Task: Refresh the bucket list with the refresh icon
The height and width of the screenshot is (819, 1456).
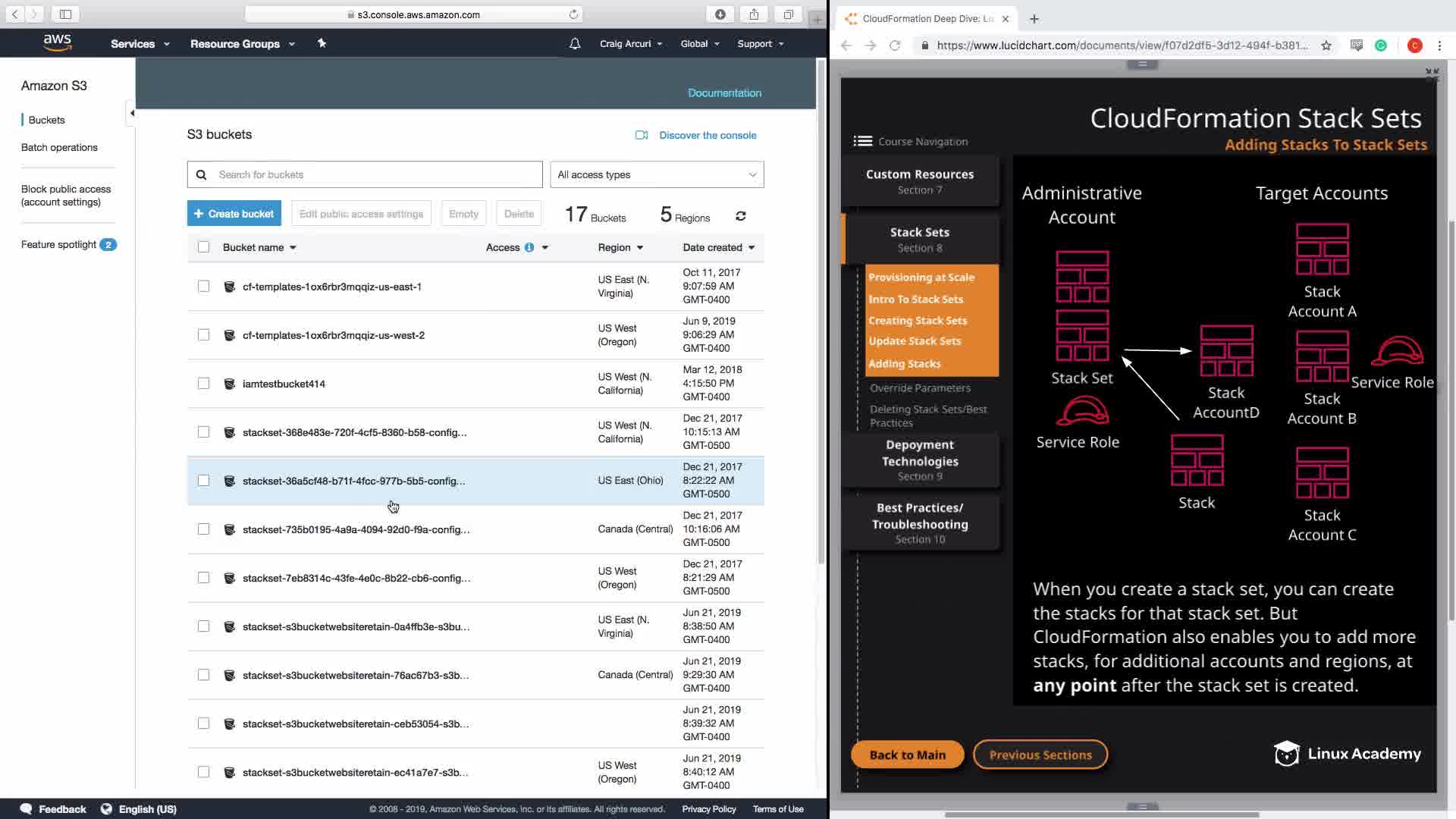Action: pyautogui.click(x=741, y=216)
